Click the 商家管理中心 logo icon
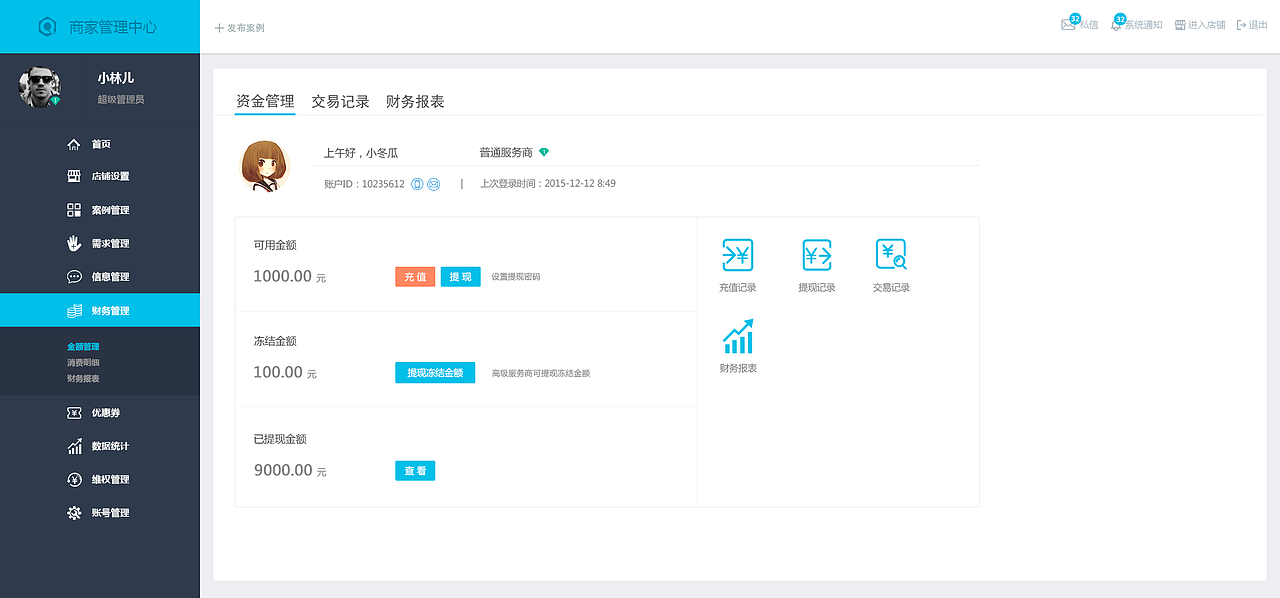The width and height of the screenshot is (1280, 598). (x=47, y=27)
